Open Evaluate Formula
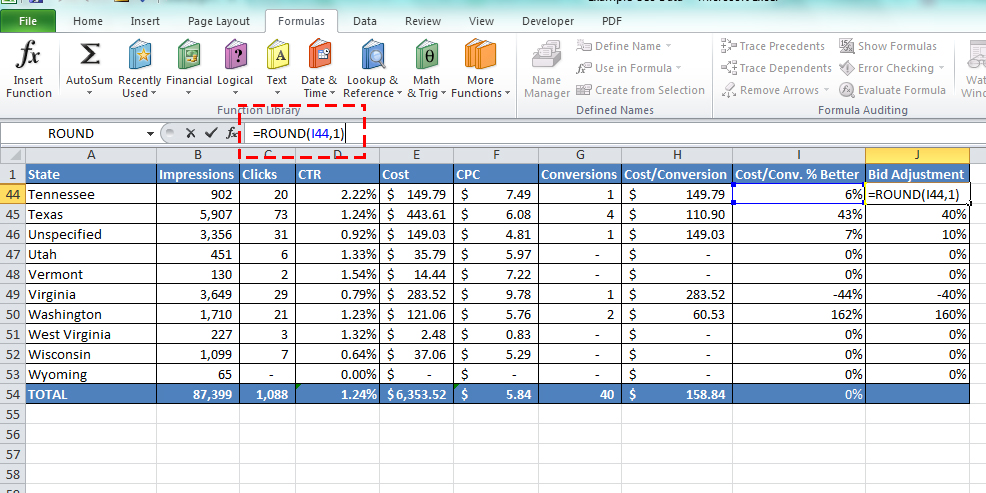The width and height of the screenshot is (986, 493). (x=892, y=90)
